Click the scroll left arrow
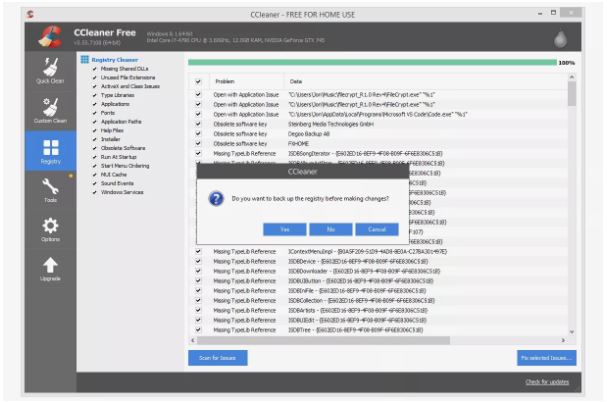 coord(192,340)
